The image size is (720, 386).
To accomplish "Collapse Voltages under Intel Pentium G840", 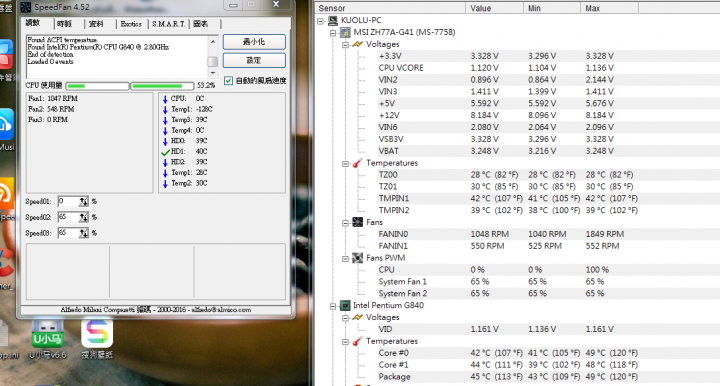I will coord(345,318).
